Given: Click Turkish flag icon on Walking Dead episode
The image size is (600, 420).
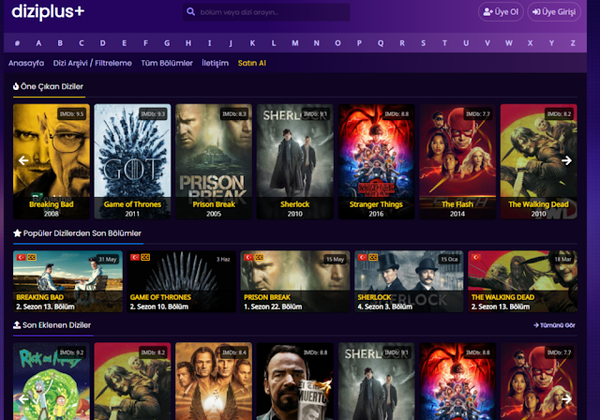Looking at the screenshot, I should pos(476,257).
